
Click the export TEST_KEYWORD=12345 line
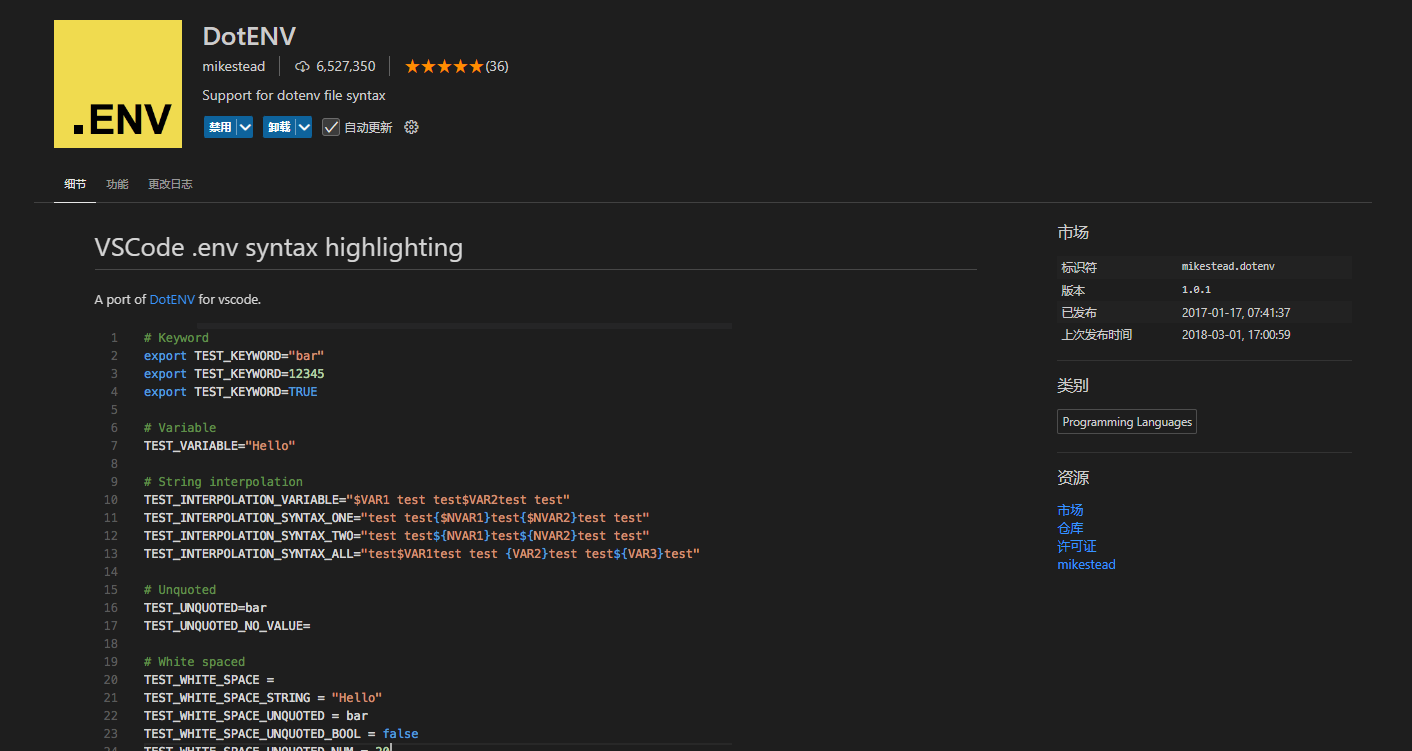[x=234, y=374]
